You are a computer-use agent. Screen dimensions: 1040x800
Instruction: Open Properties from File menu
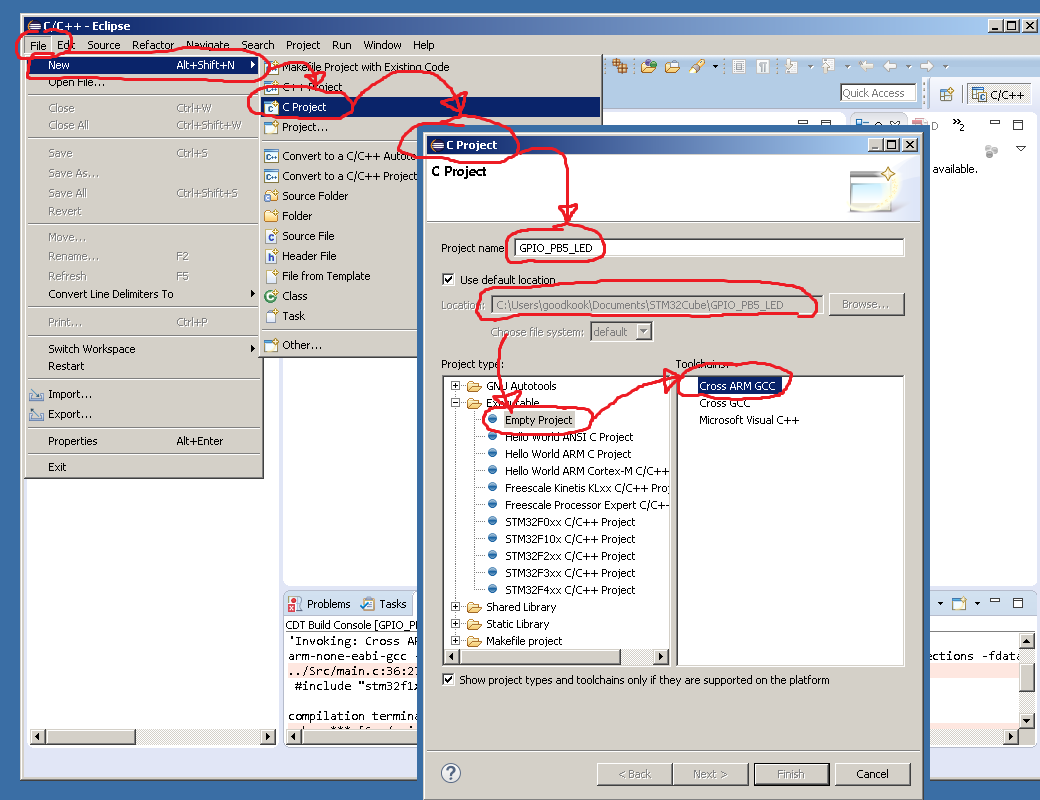click(145, 441)
